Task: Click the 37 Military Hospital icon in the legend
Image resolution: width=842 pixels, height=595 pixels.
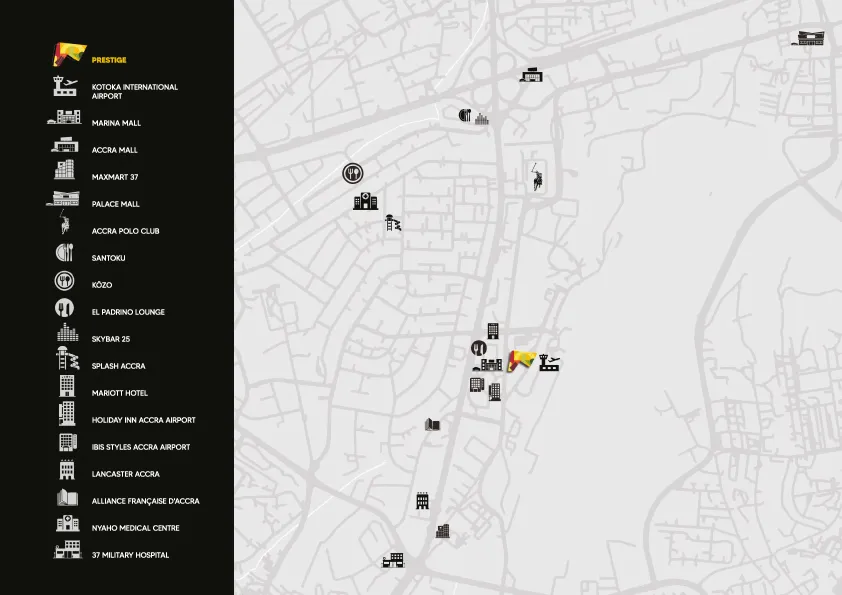Action: pyautogui.click(x=68, y=550)
